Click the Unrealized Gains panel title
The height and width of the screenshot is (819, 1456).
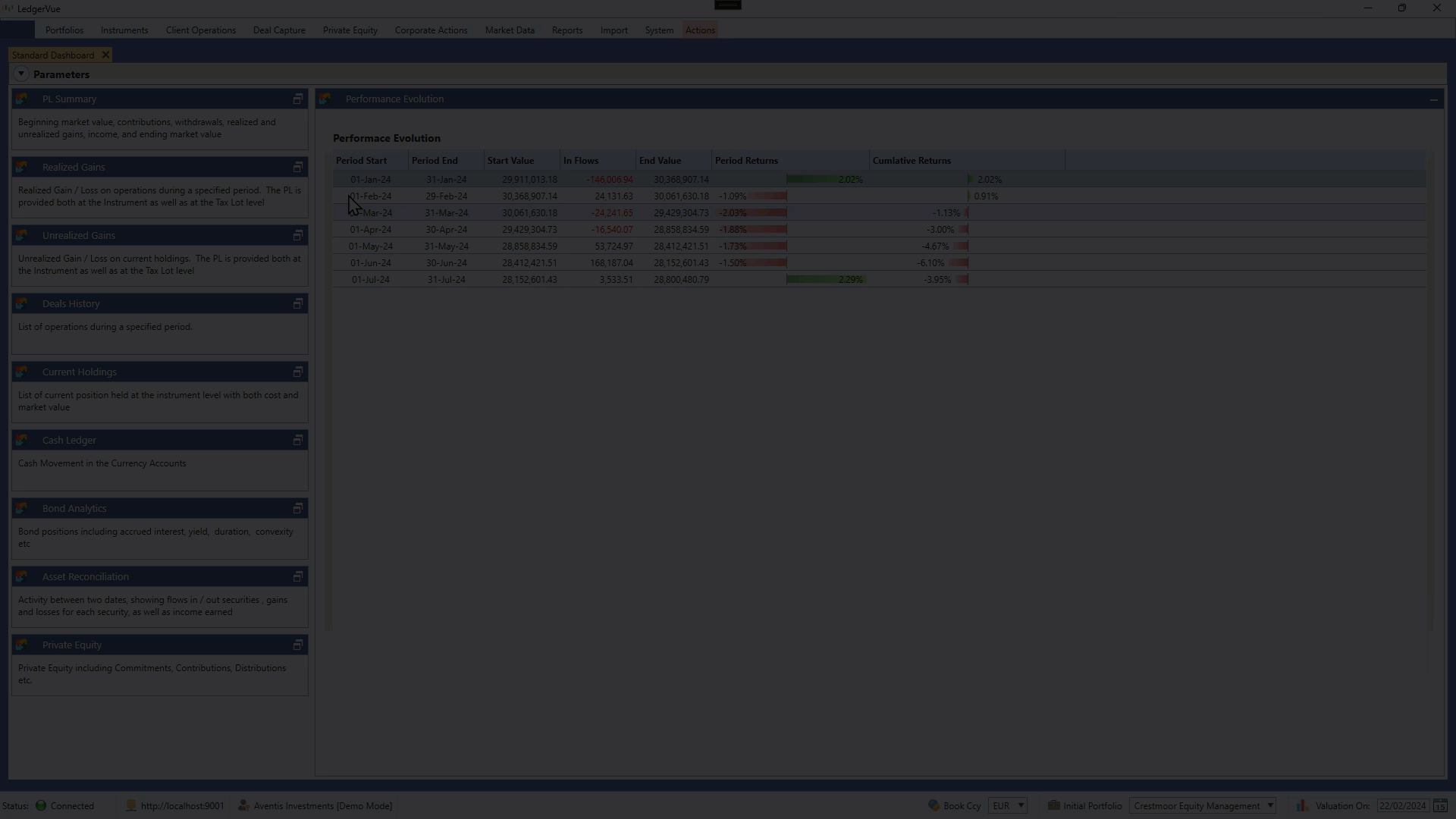pos(78,236)
